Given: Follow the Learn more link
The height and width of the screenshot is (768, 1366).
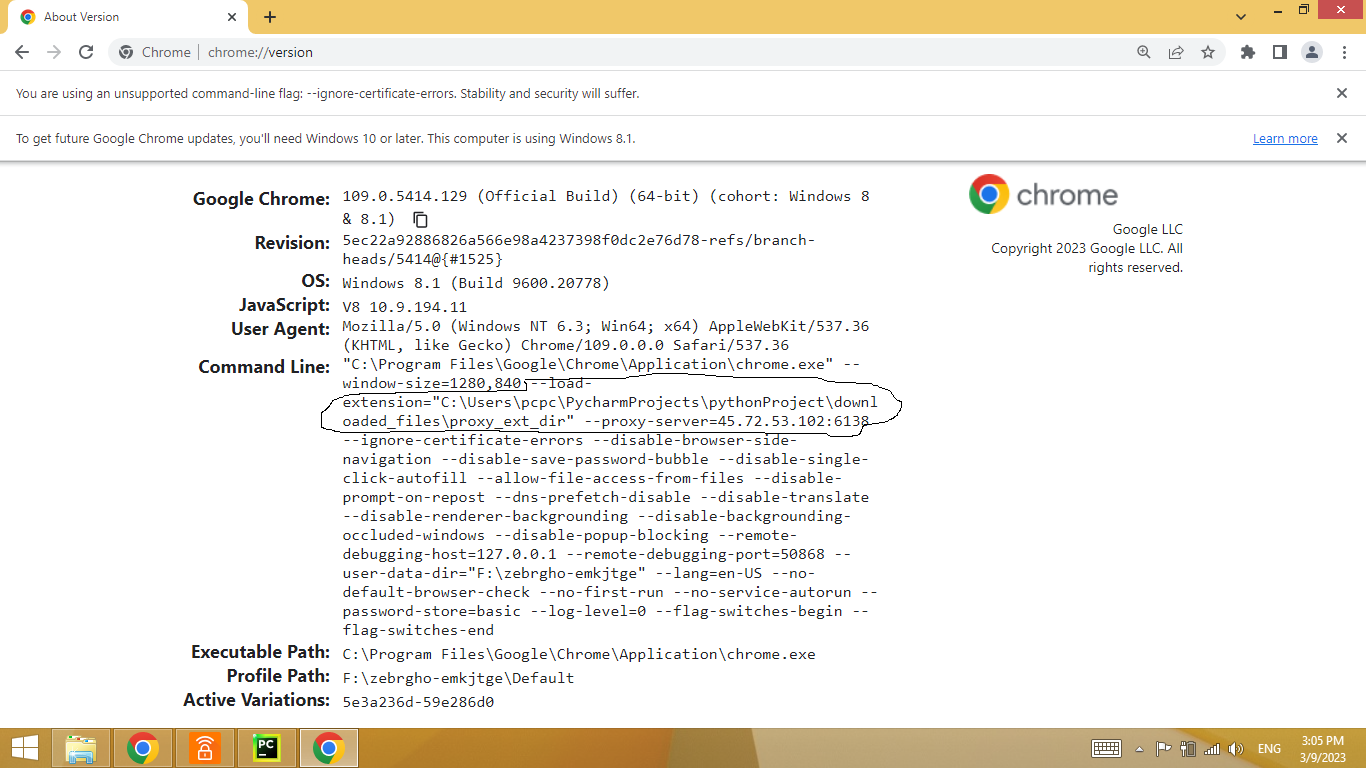Looking at the screenshot, I should tap(1285, 139).
